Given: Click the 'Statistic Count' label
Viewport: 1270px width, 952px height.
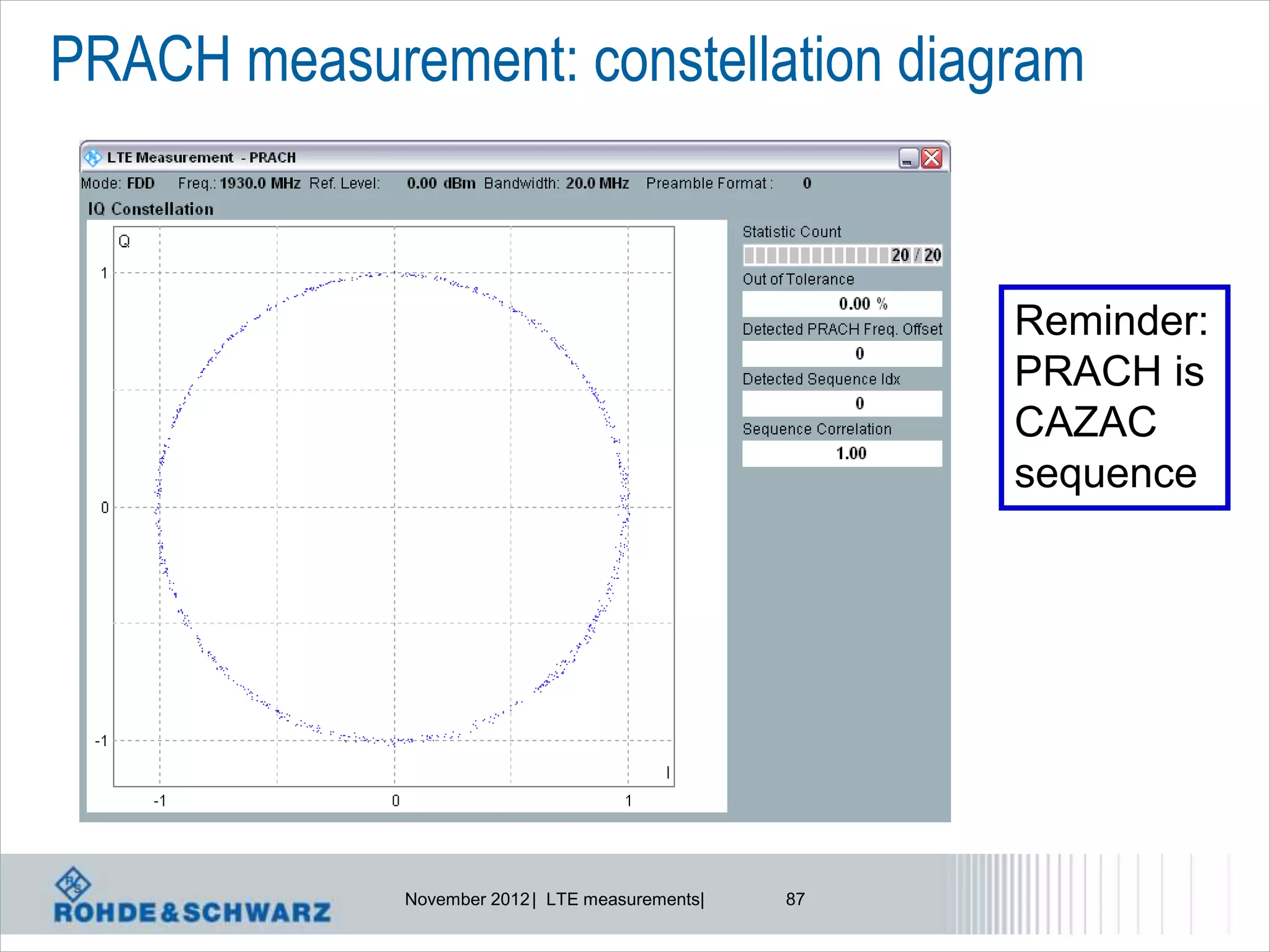Looking at the screenshot, I should click(x=792, y=232).
